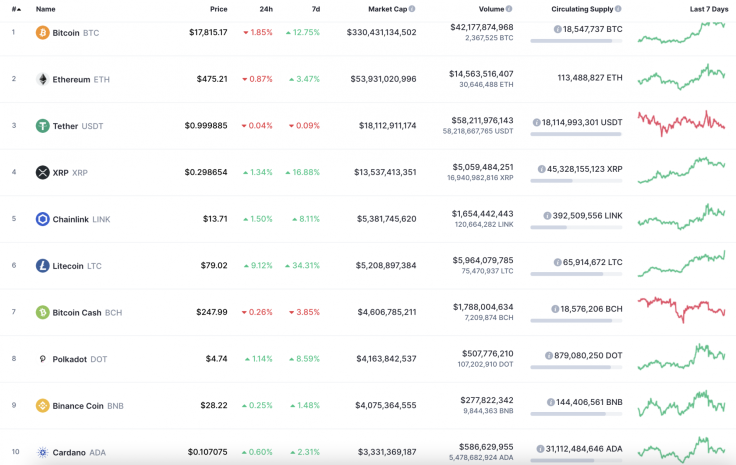Open the Litecoin LTC coin page
The image size is (736, 465).
click(x=77, y=266)
